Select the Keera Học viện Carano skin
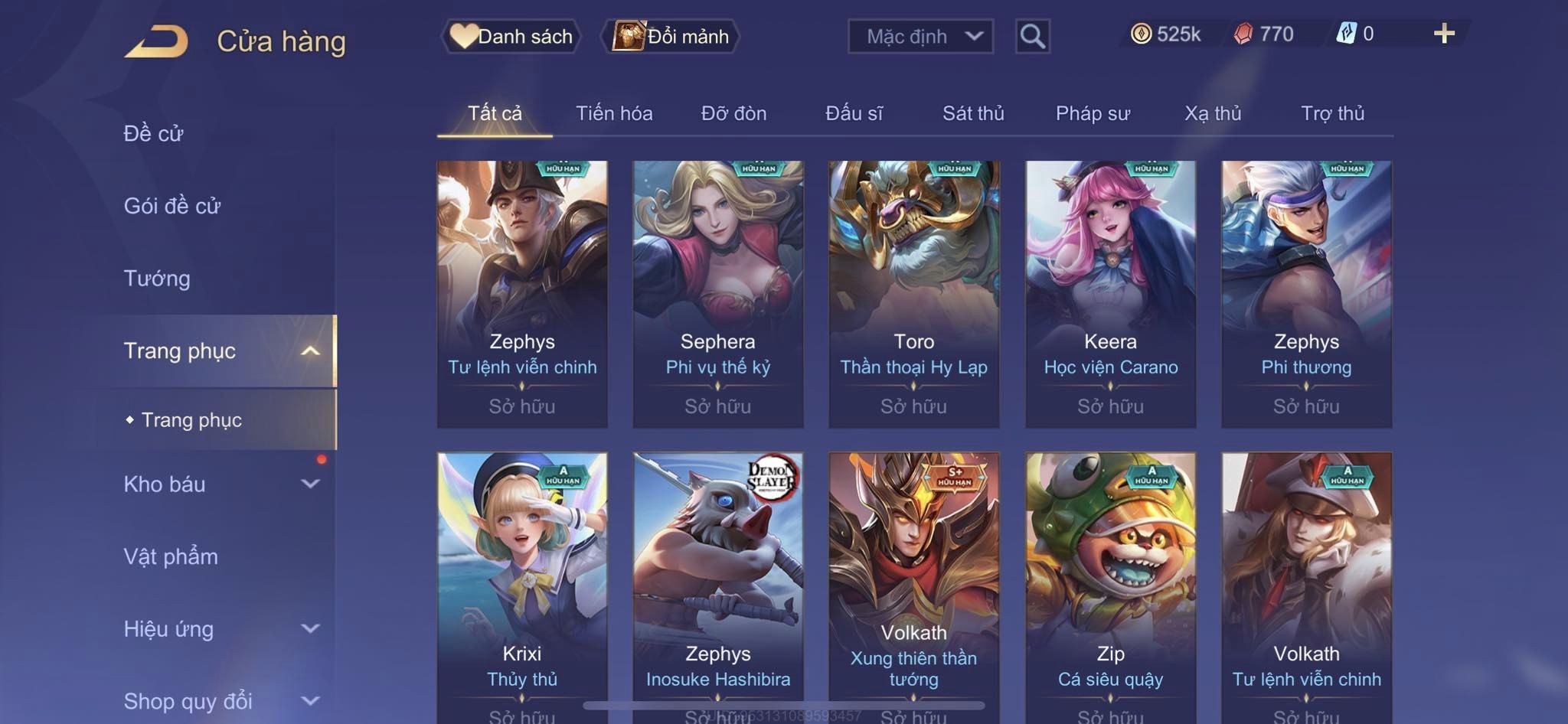Image resolution: width=1568 pixels, height=724 pixels. [1110, 294]
